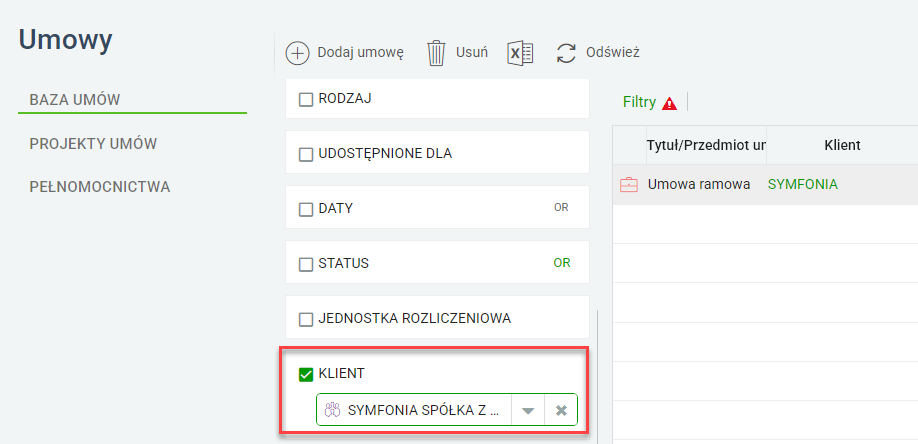
Task: Toggle the STATUS filter checkbox
Action: [306, 265]
